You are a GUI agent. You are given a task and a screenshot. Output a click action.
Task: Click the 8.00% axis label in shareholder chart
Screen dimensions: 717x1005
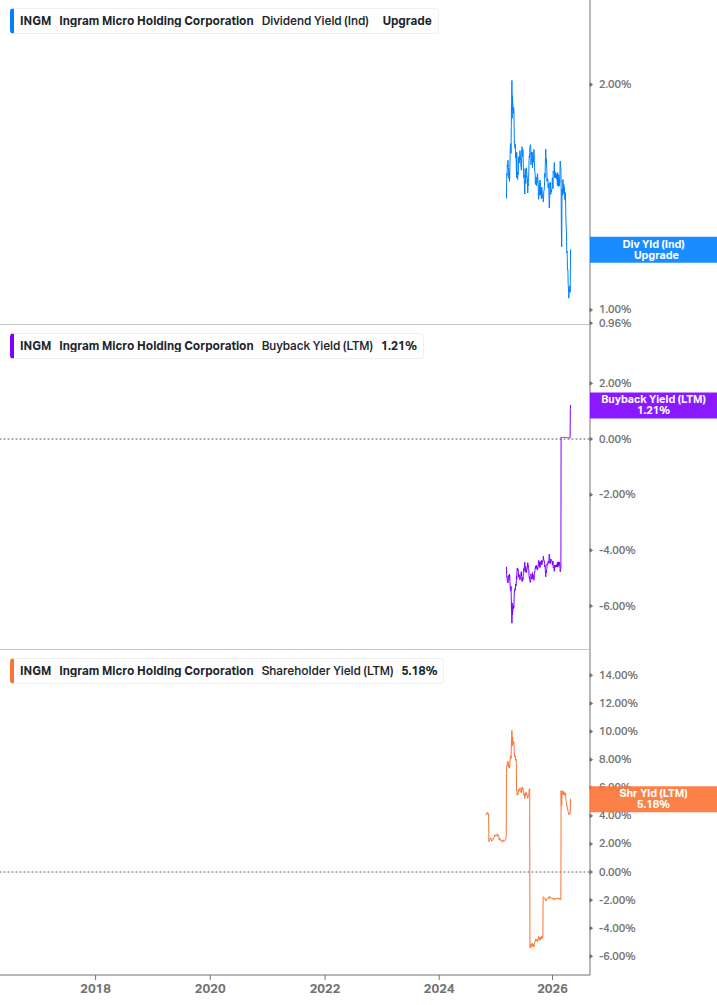pos(615,760)
